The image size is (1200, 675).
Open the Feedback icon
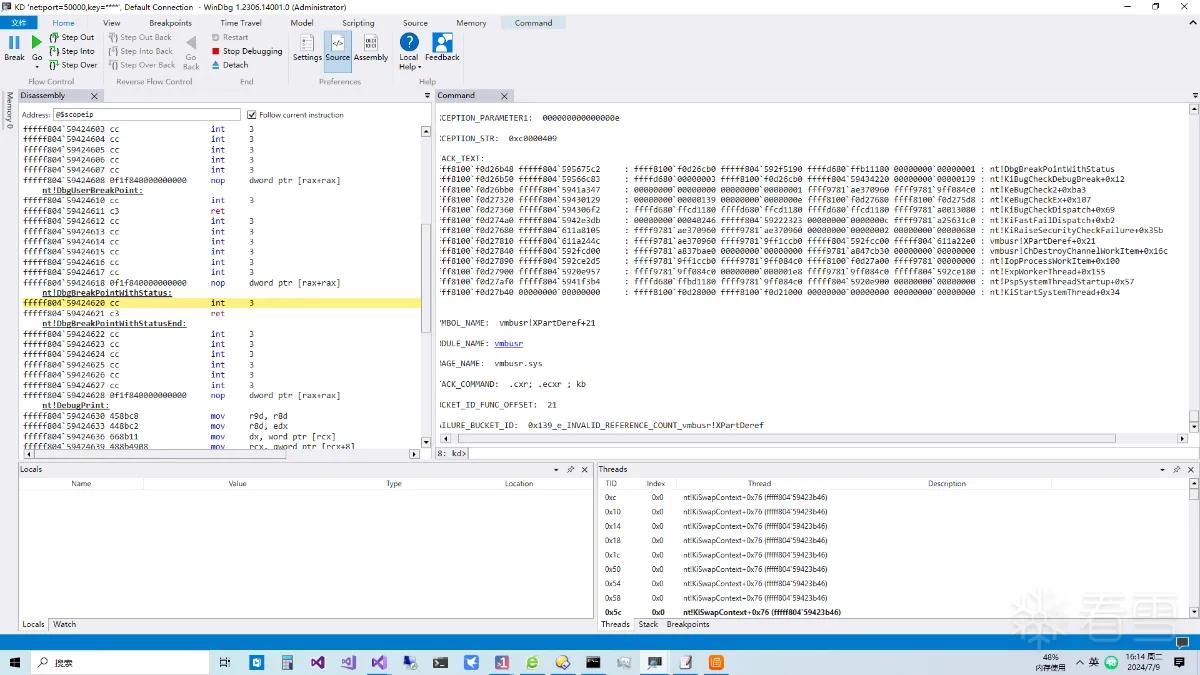[442, 47]
